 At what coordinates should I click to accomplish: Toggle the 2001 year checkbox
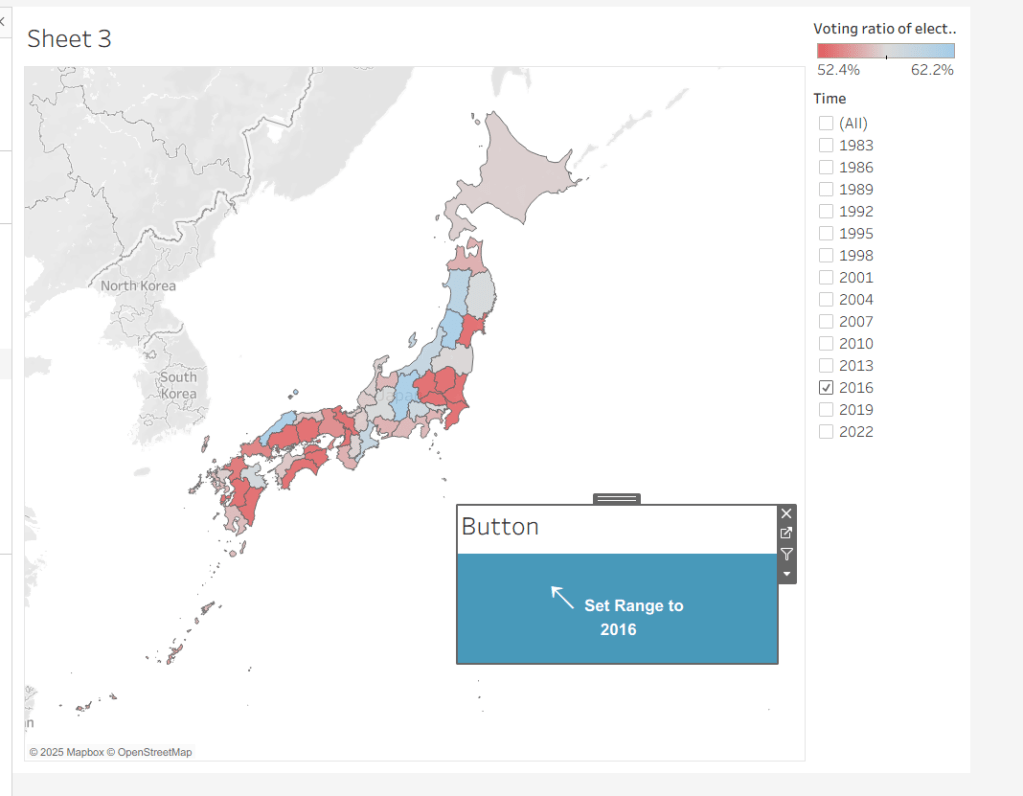(x=826, y=277)
